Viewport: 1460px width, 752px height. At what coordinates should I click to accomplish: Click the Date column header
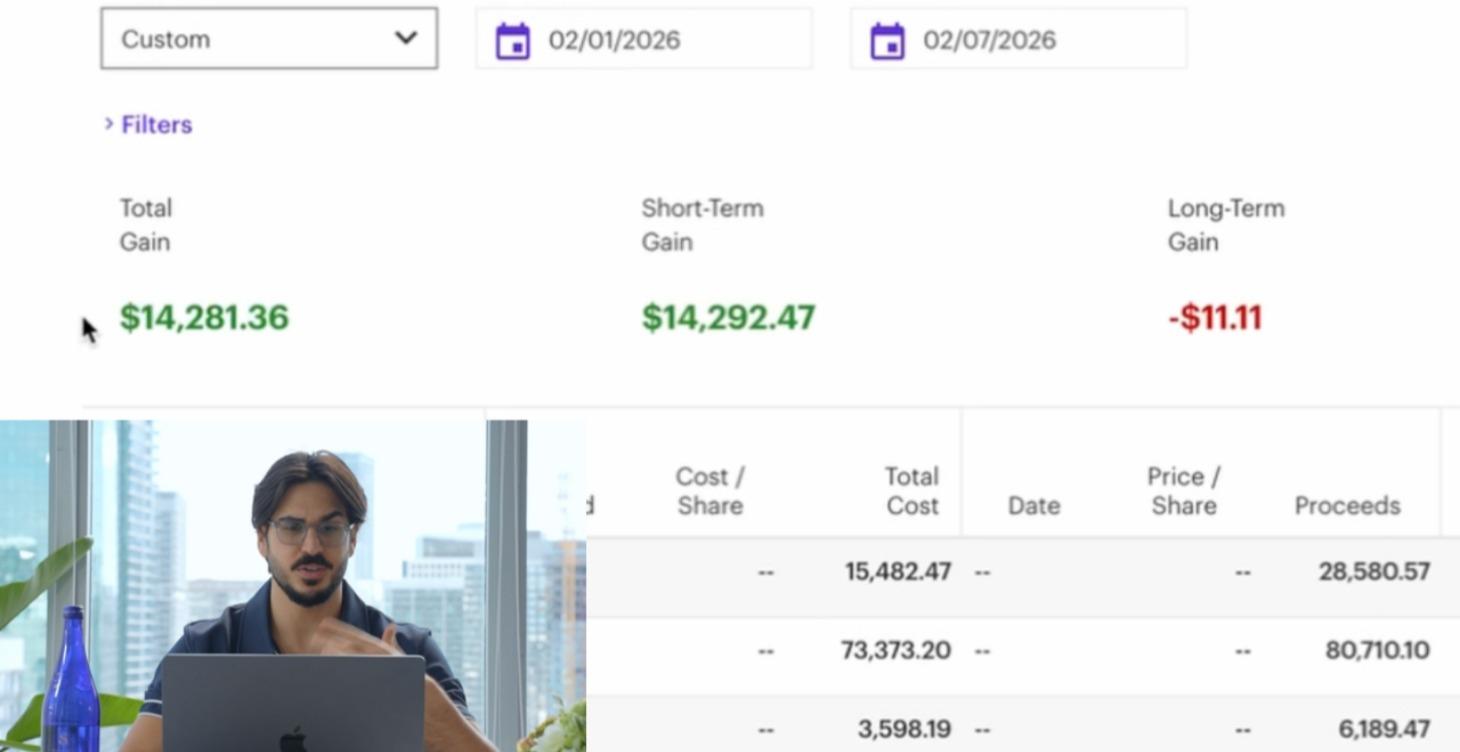point(1033,506)
